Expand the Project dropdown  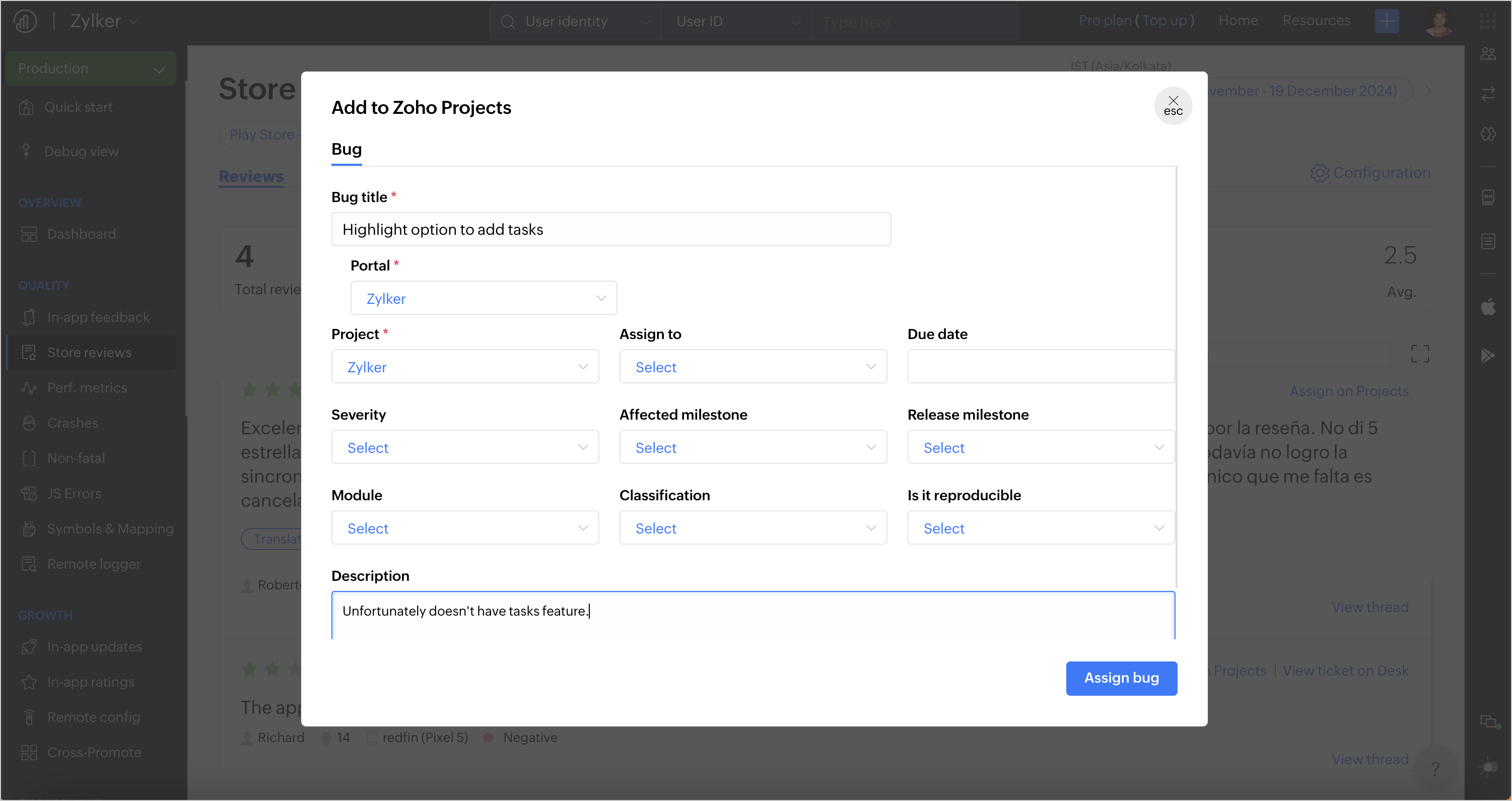pyautogui.click(x=464, y=367)
